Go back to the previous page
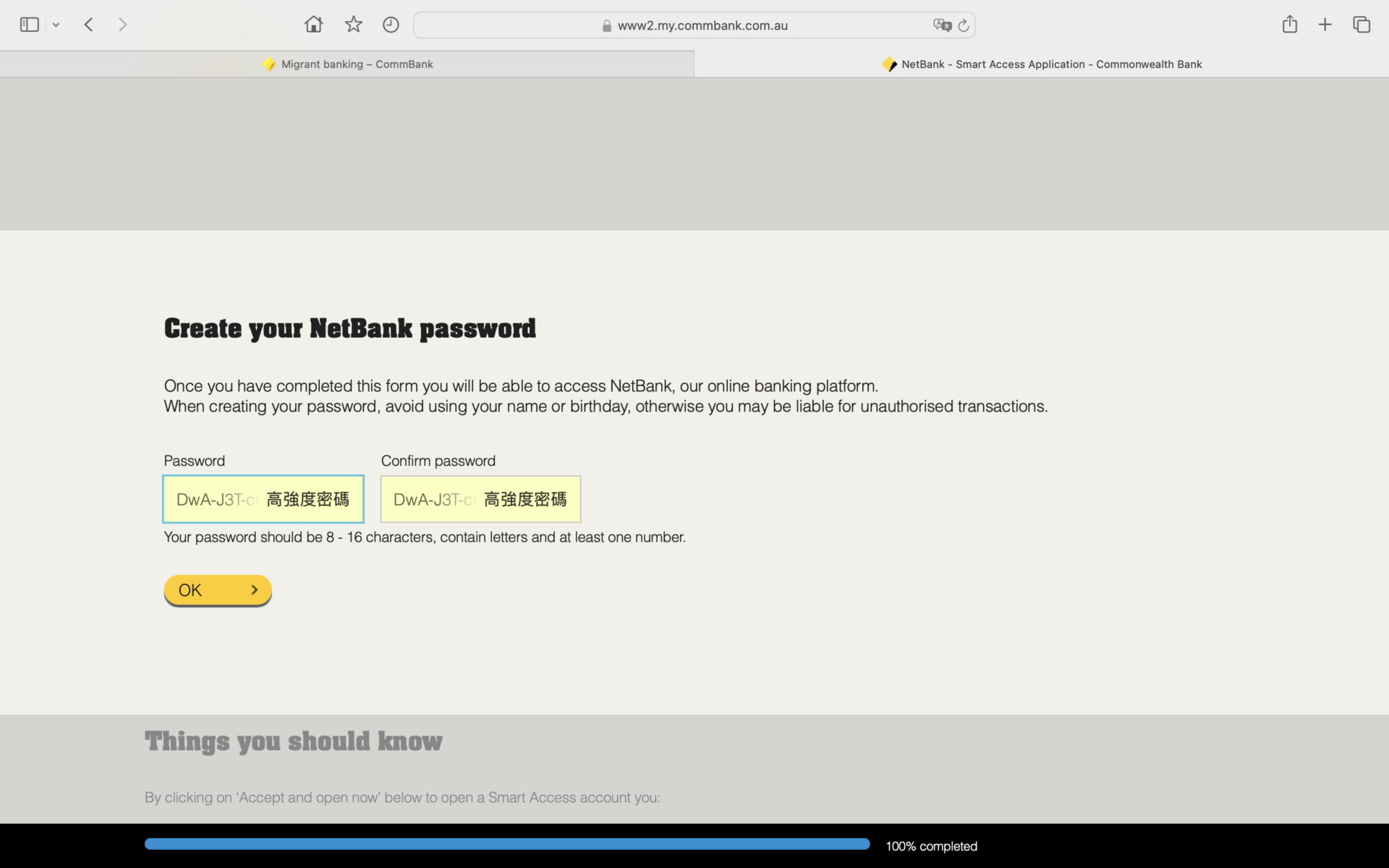1389x868 pixels. [x=89, y=25]
